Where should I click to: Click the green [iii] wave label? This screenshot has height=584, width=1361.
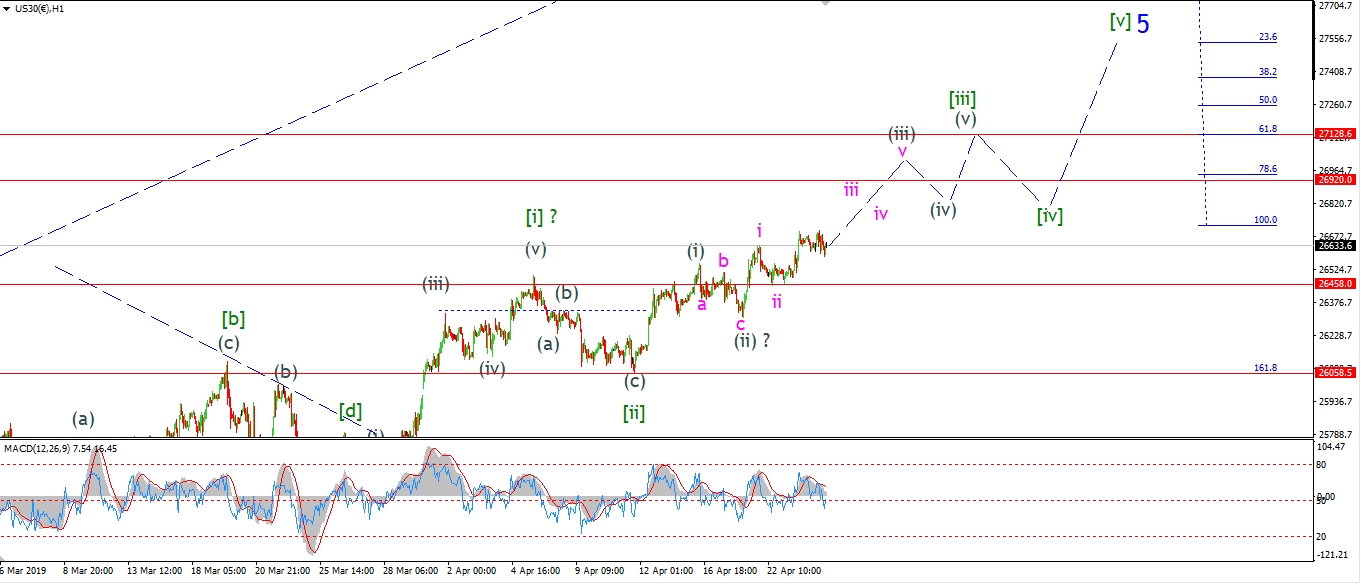click(962, 98)
